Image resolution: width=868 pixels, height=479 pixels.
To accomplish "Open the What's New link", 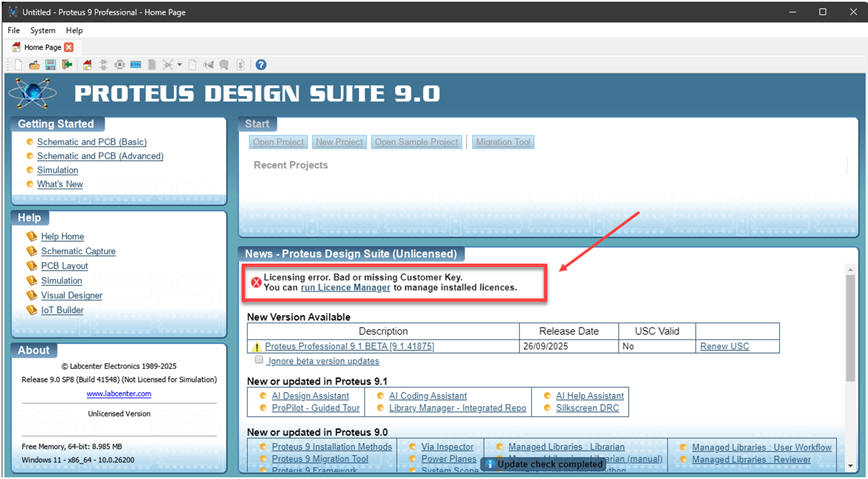I will point(60,184).
